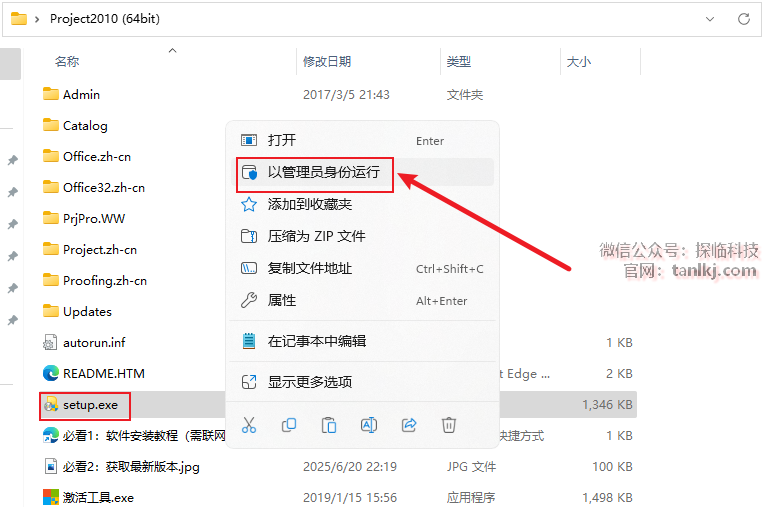
Task: Click the folder icon in address bar
Action: click(19, 19)
